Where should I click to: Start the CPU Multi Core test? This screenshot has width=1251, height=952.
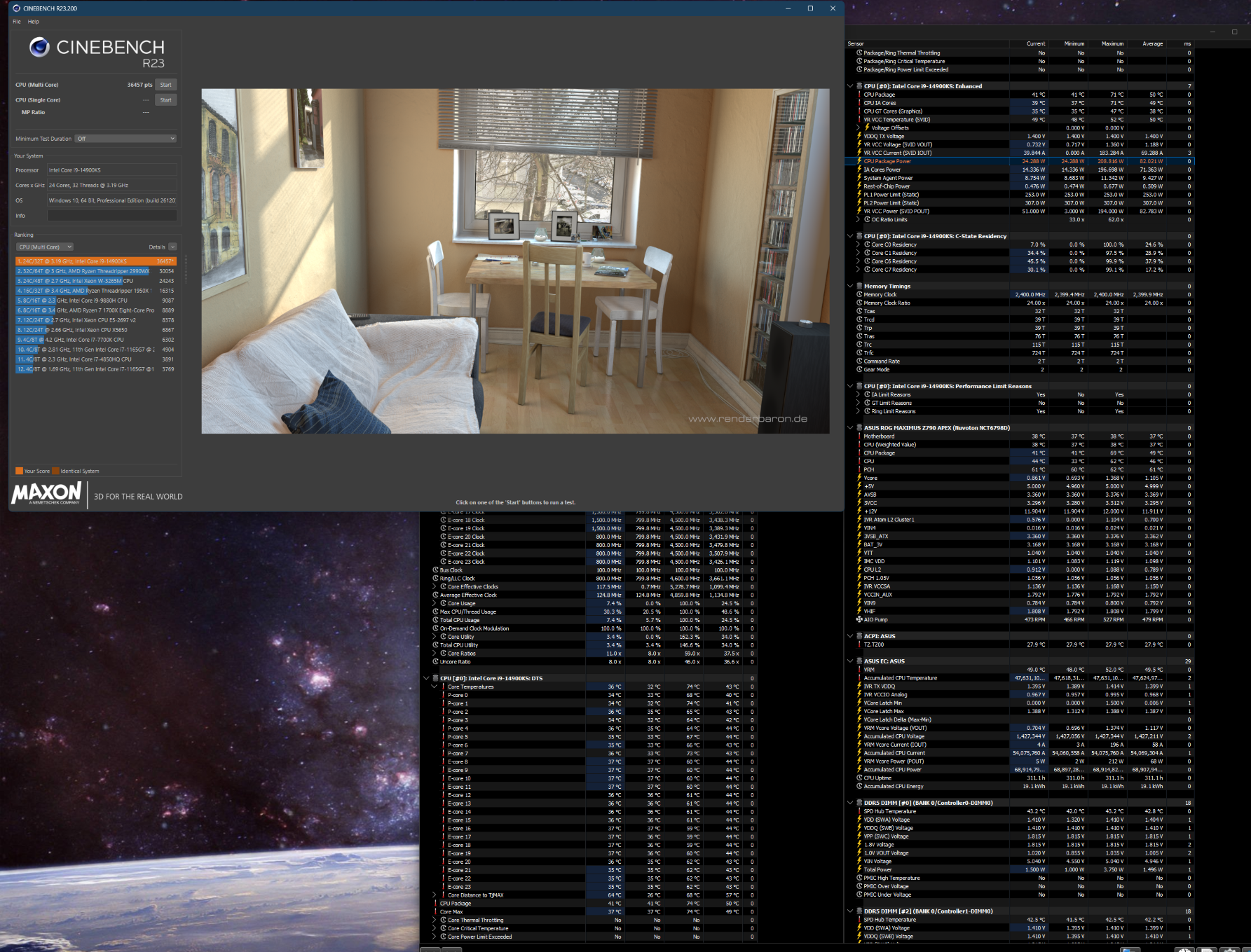coord(165,85)
